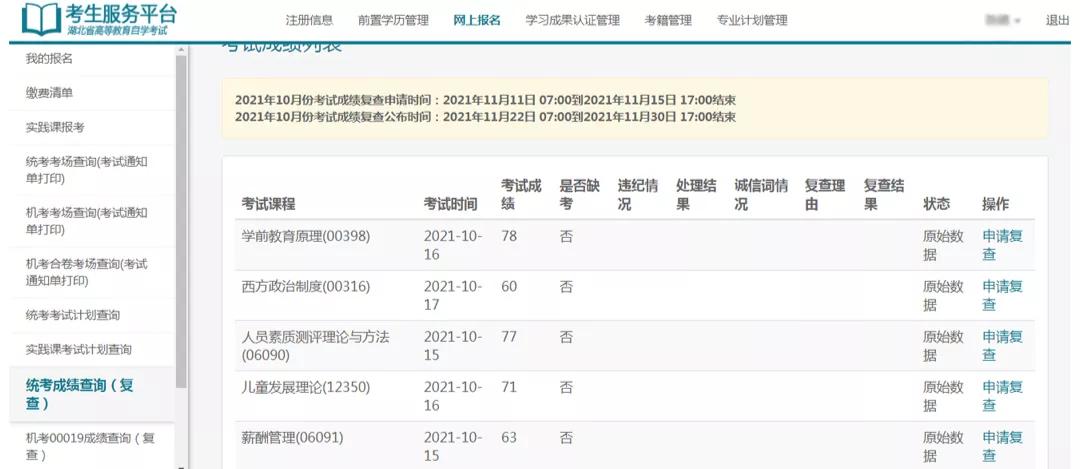This screenshot has width=1080, height=469.
Task: Go to 考籍管理 menu
Action: pos(668,21)
